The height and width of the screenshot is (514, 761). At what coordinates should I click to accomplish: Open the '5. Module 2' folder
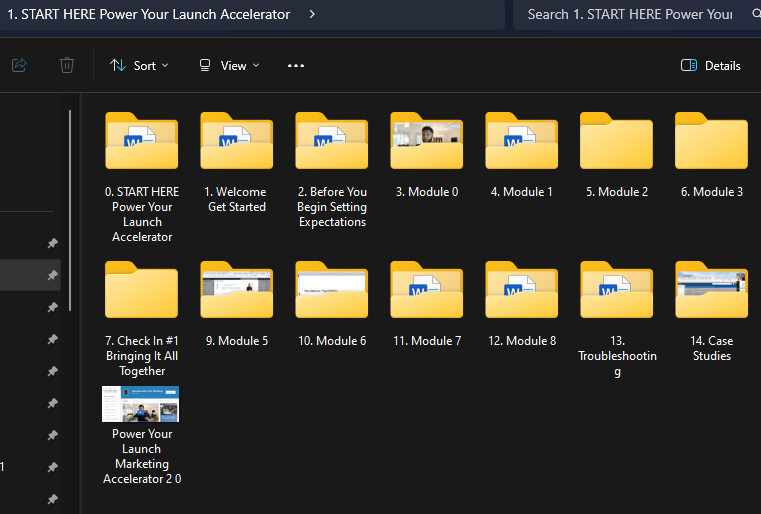pyautogui.click(x=616, y=146)
